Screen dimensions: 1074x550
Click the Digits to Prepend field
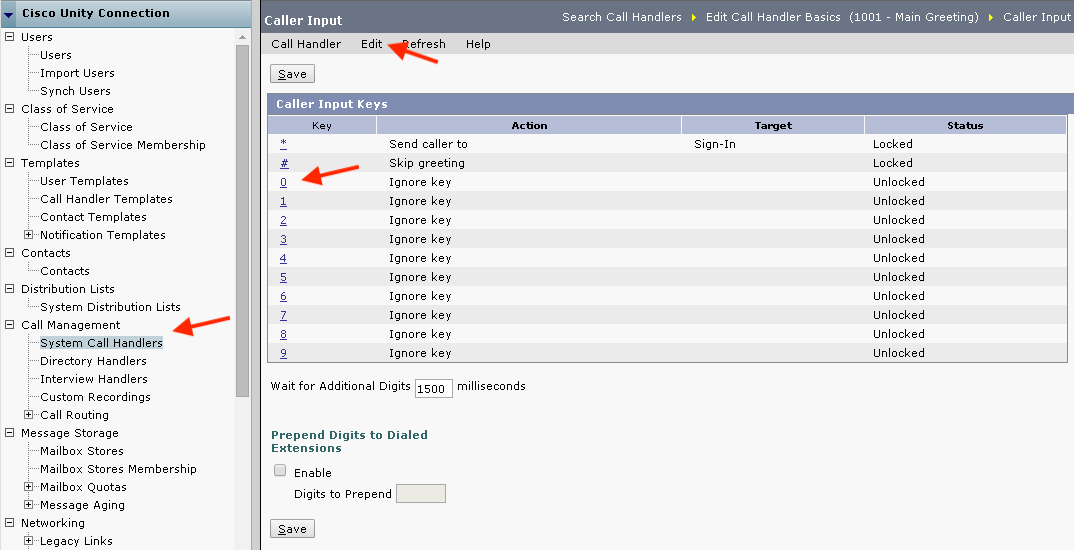pos(421,493)
